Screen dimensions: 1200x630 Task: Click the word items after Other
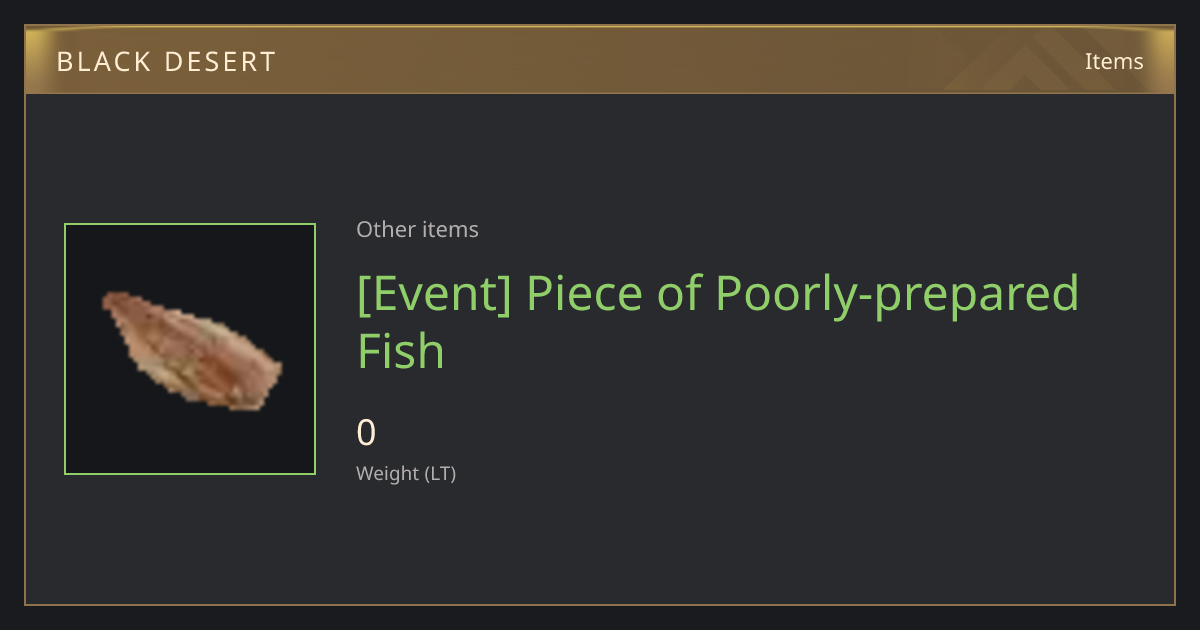coord(450,229)
